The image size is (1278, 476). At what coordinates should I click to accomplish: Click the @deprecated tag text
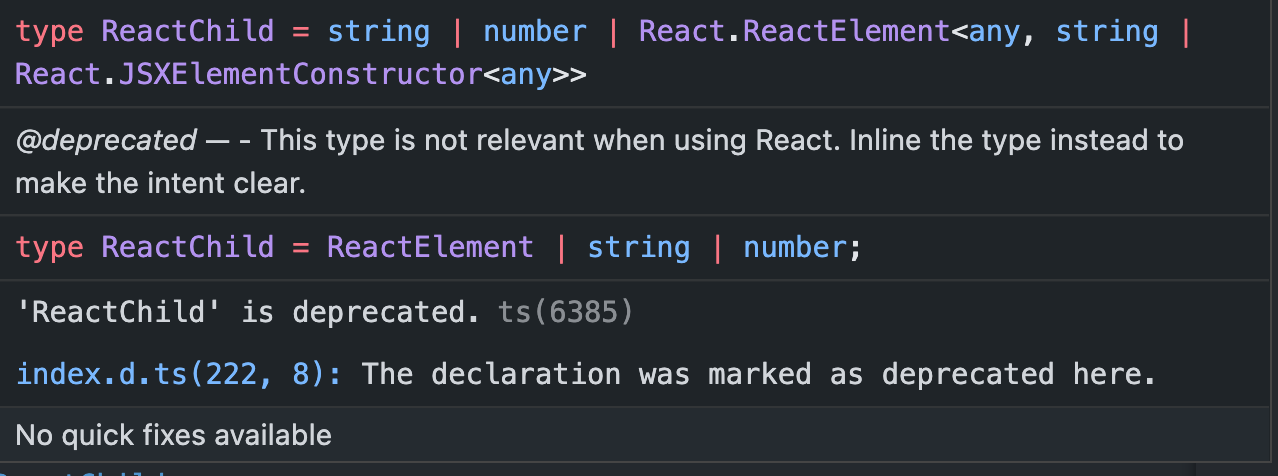click(x=107, y=140)
